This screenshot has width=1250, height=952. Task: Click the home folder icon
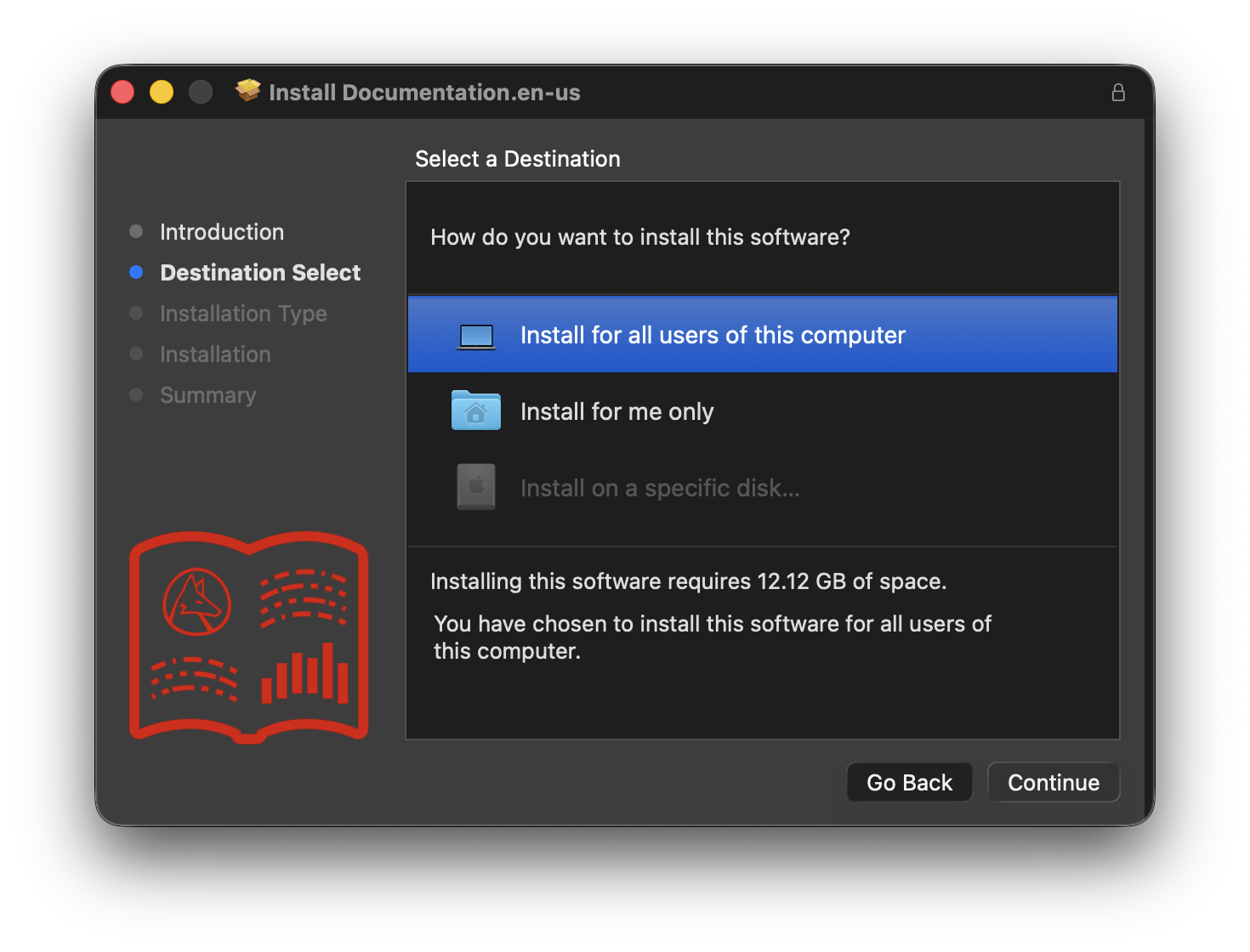click(x=475, y=411)
